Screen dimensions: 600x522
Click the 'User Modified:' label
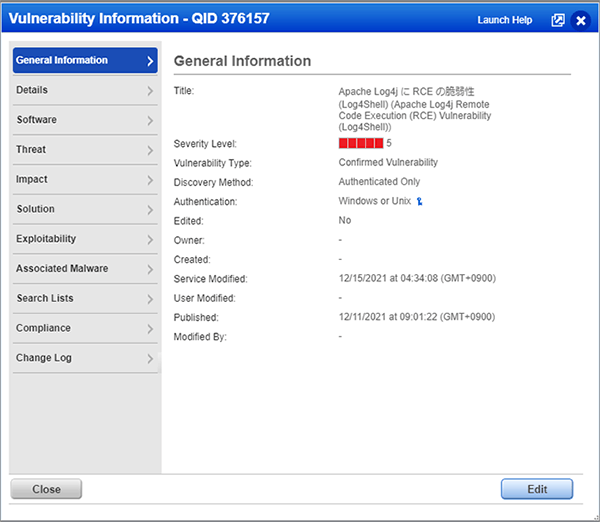click(x=205, y=298)
